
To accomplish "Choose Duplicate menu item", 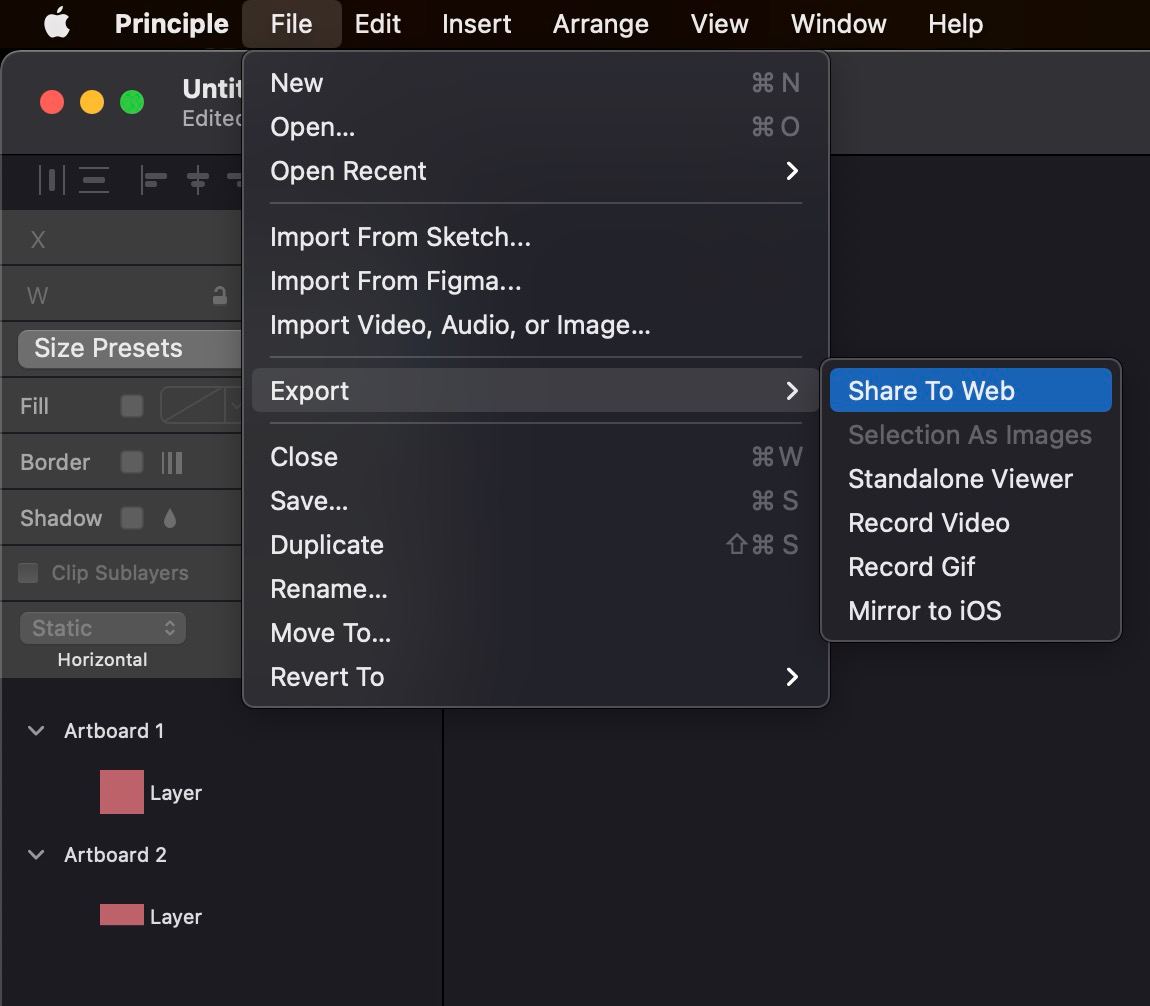I will (x=535, y=545).
